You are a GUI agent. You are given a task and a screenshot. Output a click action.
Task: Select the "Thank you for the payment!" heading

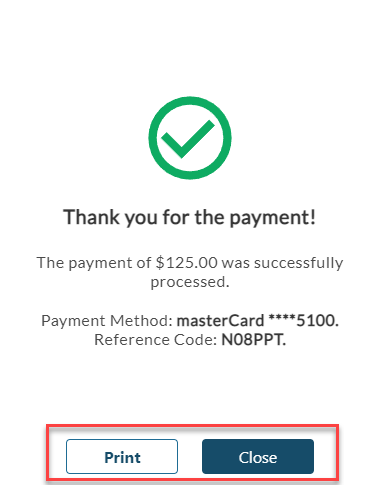pyautogui.click(x=189, y=218)
